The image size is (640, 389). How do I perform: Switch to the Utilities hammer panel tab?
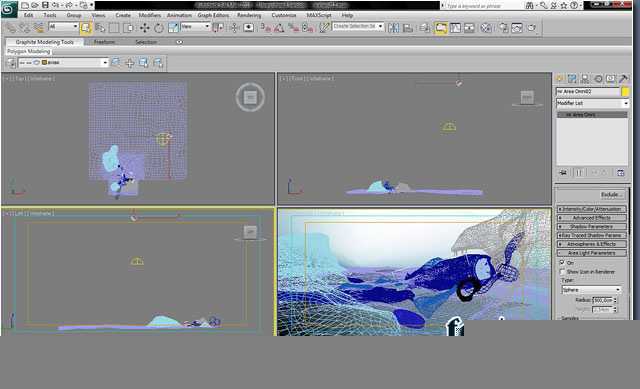(x=623, y=78)
